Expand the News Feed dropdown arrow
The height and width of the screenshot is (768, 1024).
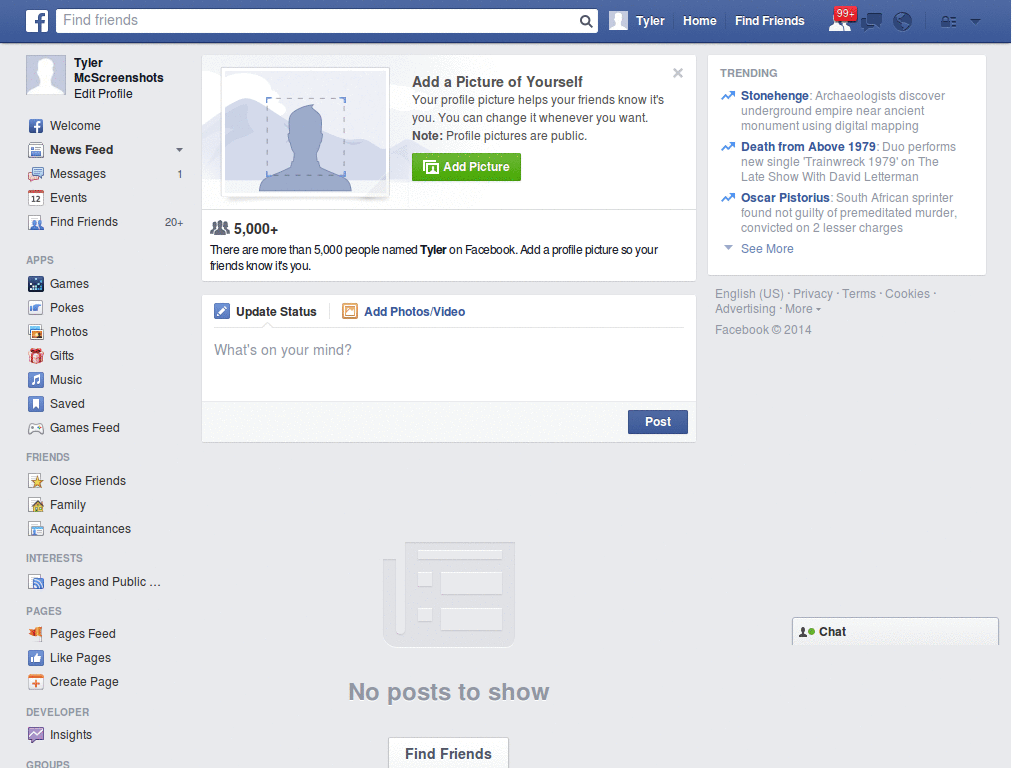tap(178, 149)
